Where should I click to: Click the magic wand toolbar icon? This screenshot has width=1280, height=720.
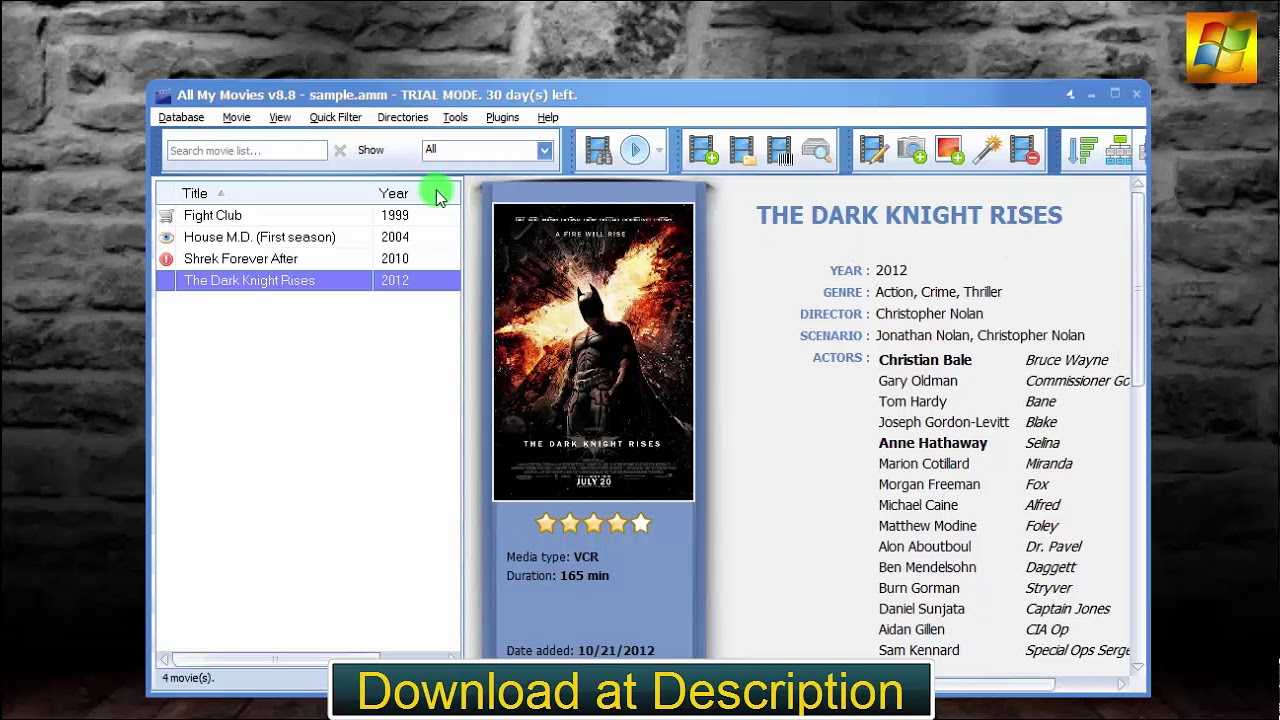tap(986, 150)
